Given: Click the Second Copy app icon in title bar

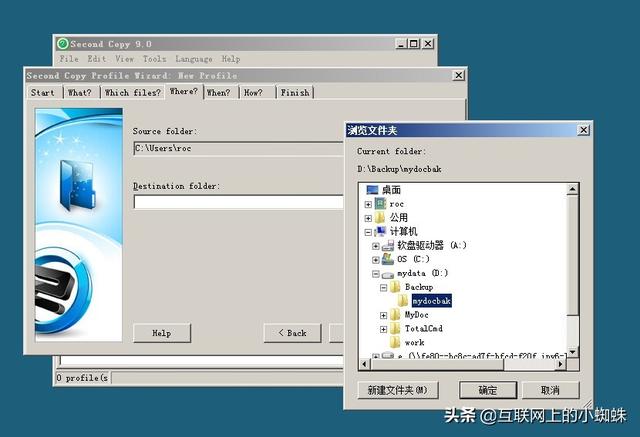Looking at the screenshot, I should coord(62,44).
